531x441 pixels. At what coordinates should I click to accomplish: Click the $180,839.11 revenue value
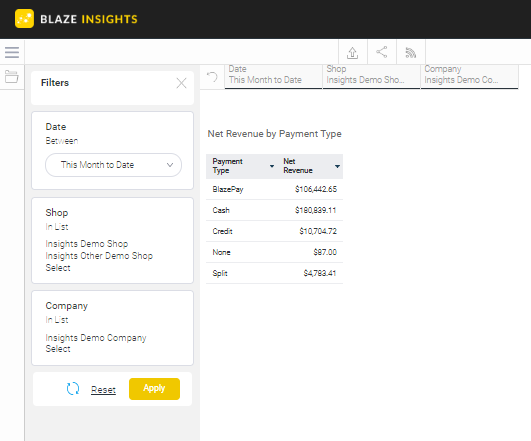pos(316,210)
